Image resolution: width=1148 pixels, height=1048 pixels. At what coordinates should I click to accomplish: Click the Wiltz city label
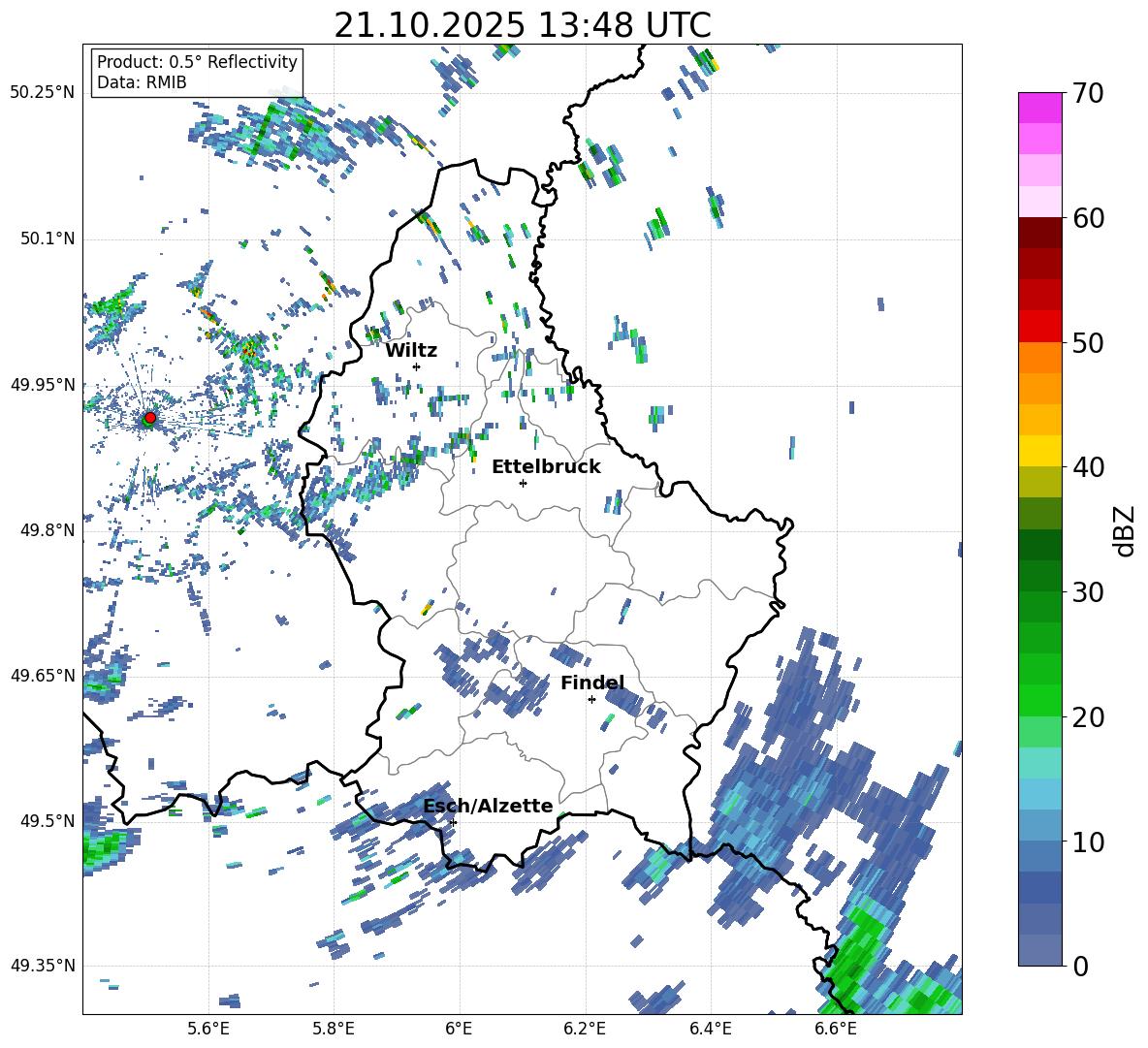click(411, 351)
